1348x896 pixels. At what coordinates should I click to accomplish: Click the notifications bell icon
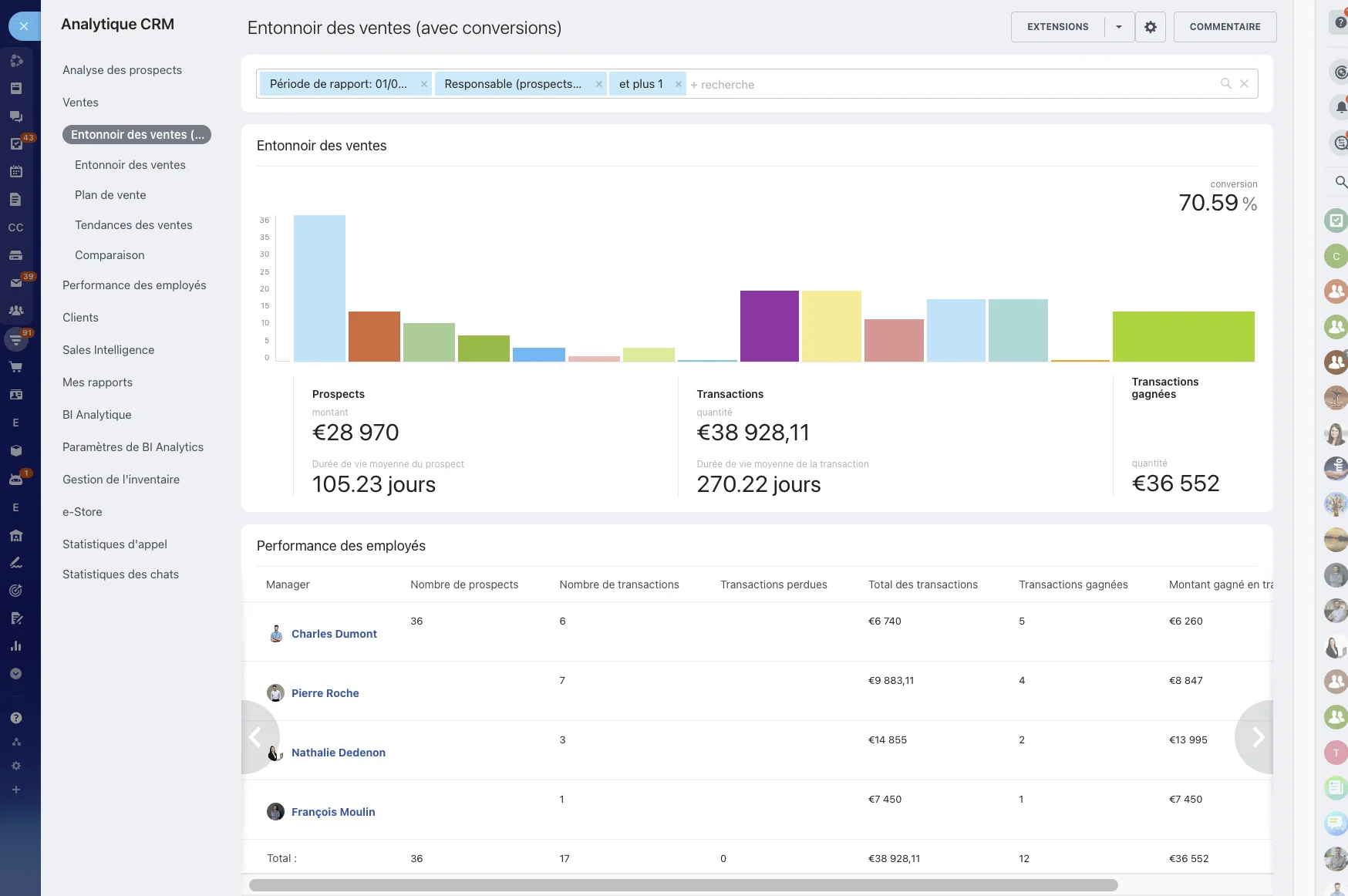[x=1340, y=107]
